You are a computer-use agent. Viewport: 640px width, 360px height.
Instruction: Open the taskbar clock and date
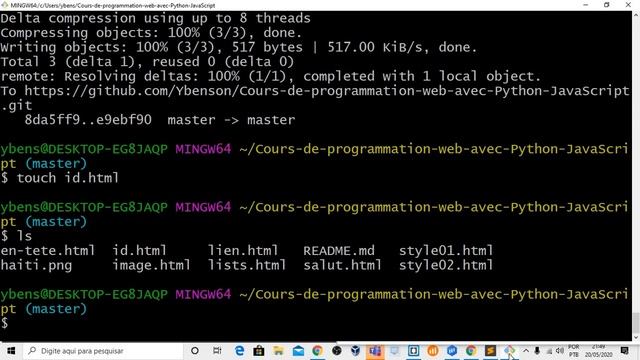(x=599, y=351)
